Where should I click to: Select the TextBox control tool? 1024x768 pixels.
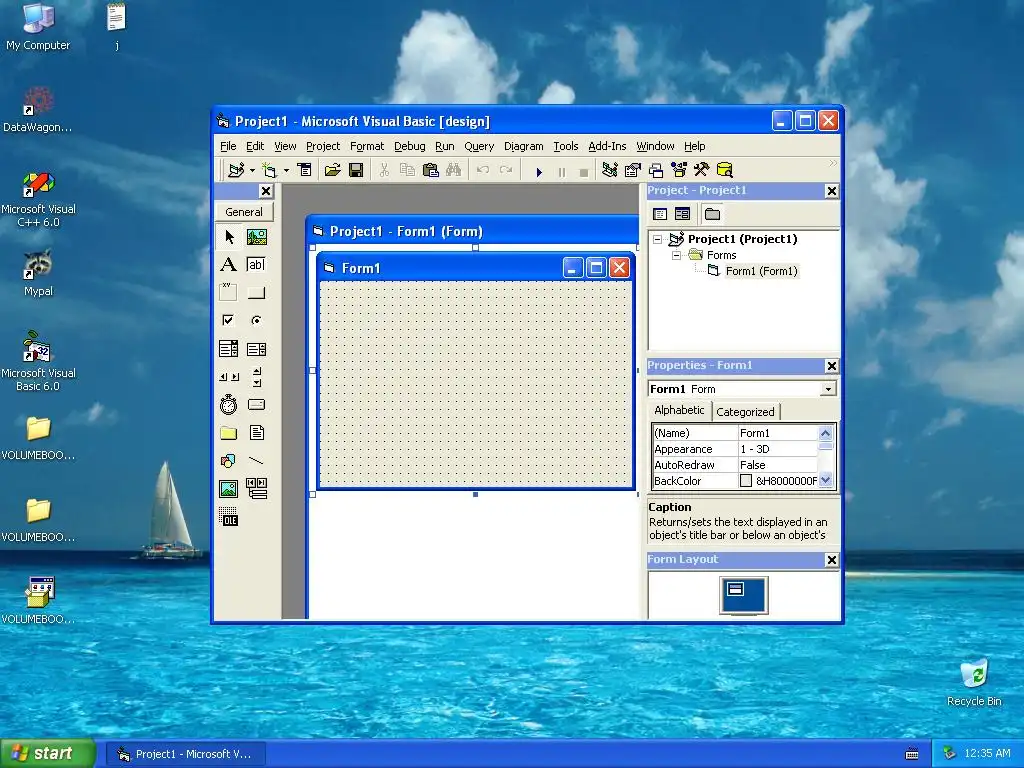(x=257, y=264)
